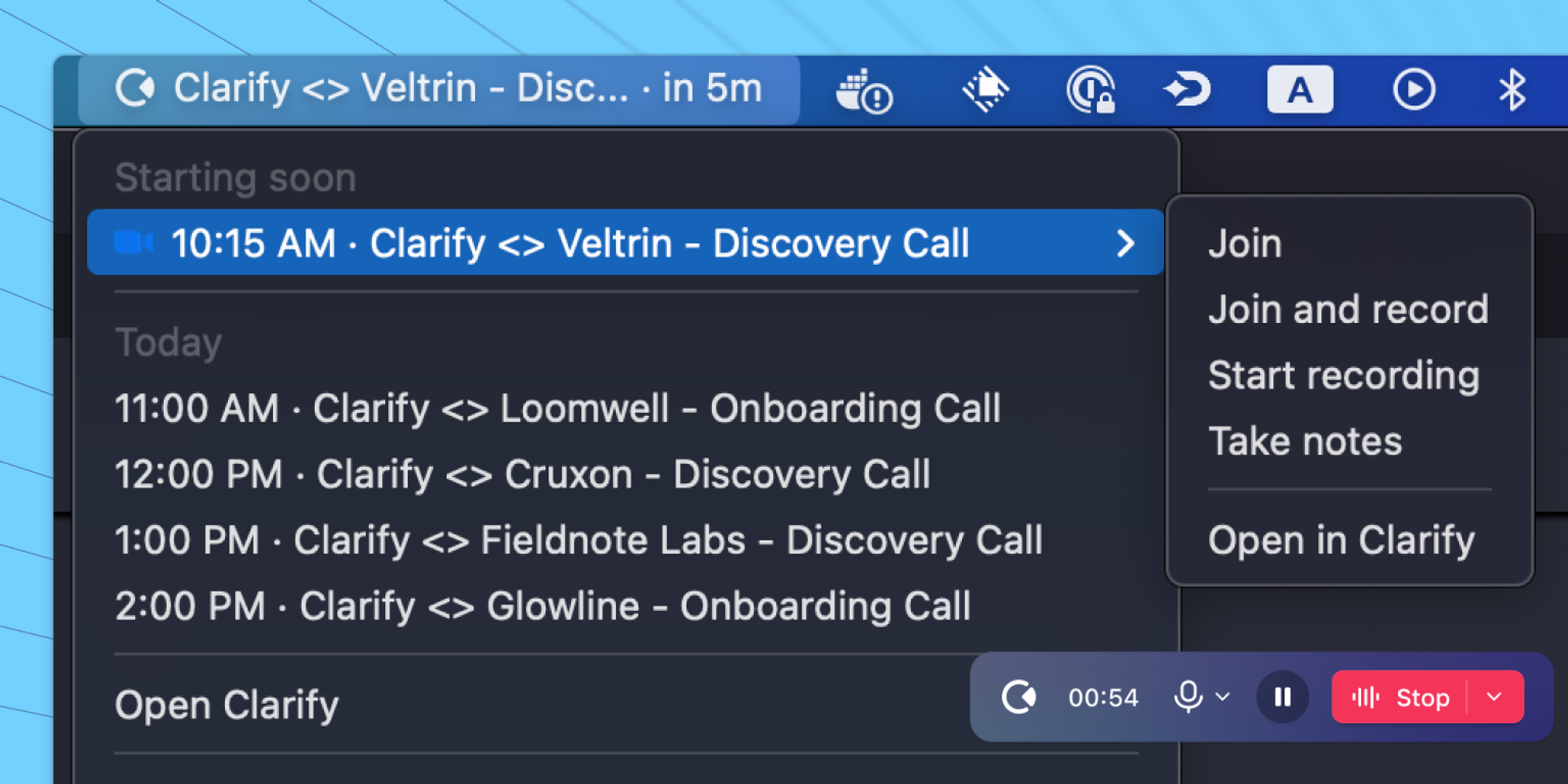Screen dimensions: 1568x784
Task: Click the video camera icon beside 10:15 AM
Action: tap(133, 243)
